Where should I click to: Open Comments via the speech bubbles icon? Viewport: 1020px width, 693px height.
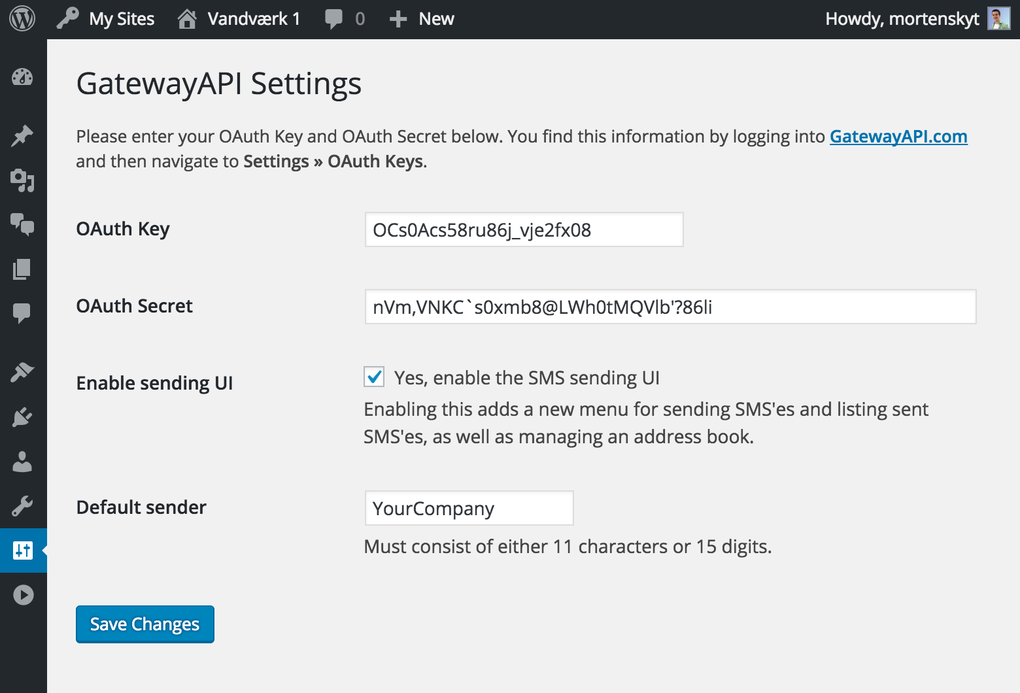coord(22,225)
